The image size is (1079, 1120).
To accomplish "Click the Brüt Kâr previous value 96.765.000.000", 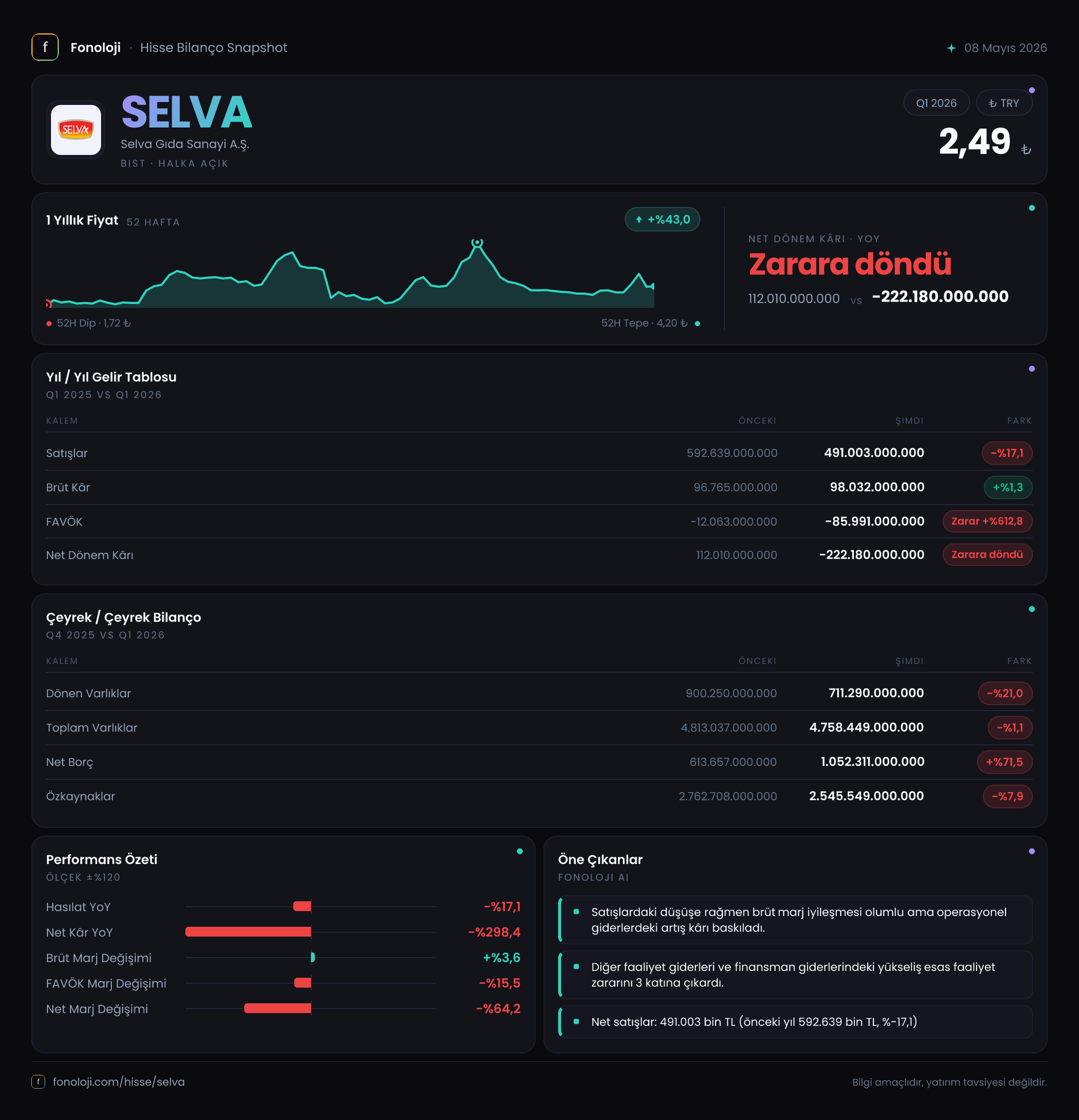I will click(735, 487).
